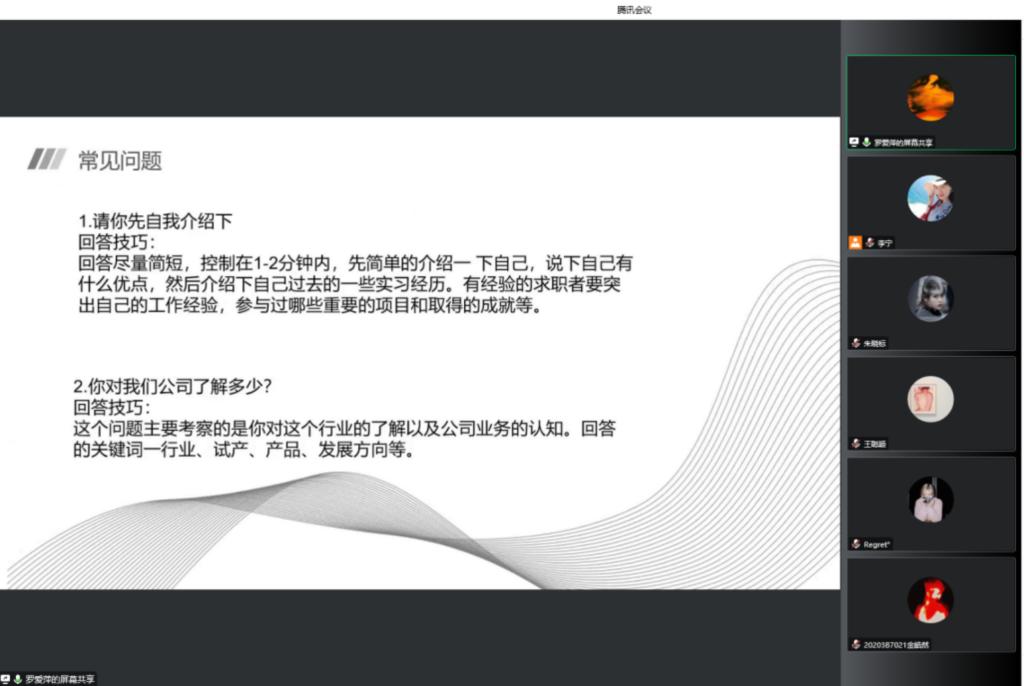
Task: Click the orange host icon beside 李宁
Action: click(x=855, y=242)
